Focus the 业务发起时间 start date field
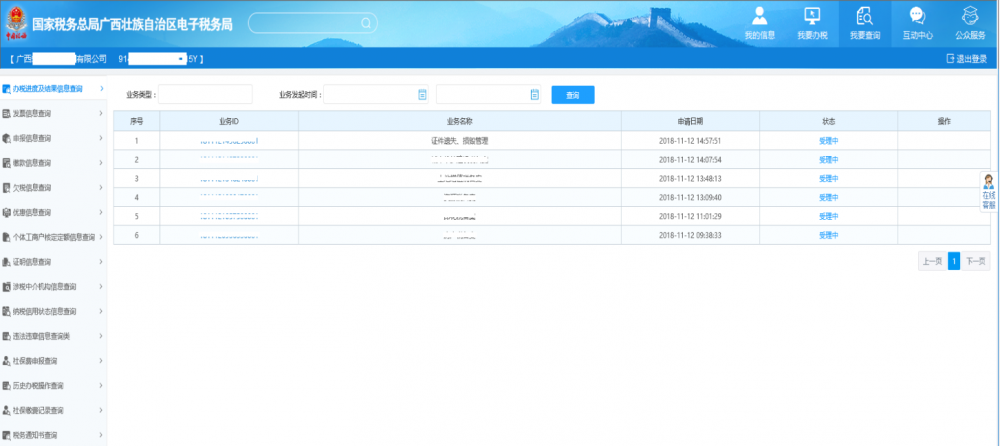Image resolution: width=1000 pixels, height=446 pixels. click(x=376, y=94)
